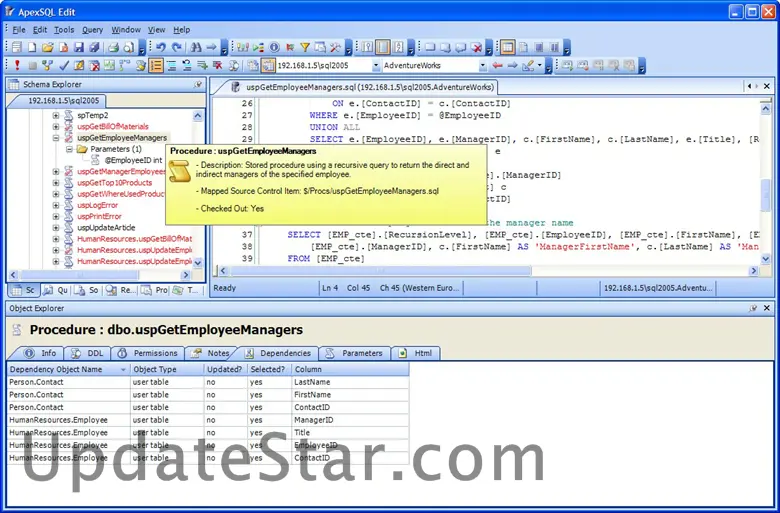Click the Open folder toolbar icon

coord(47,48)
